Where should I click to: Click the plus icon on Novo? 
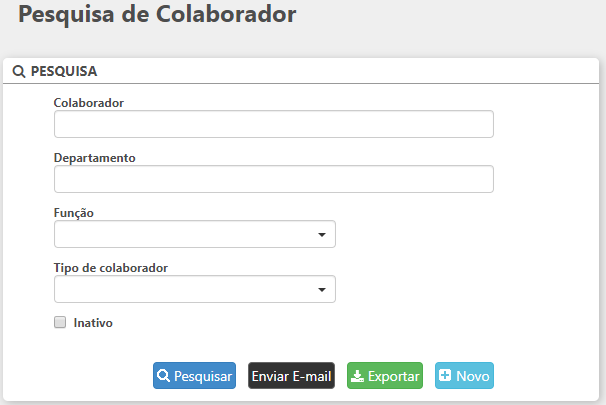(445, 376)
